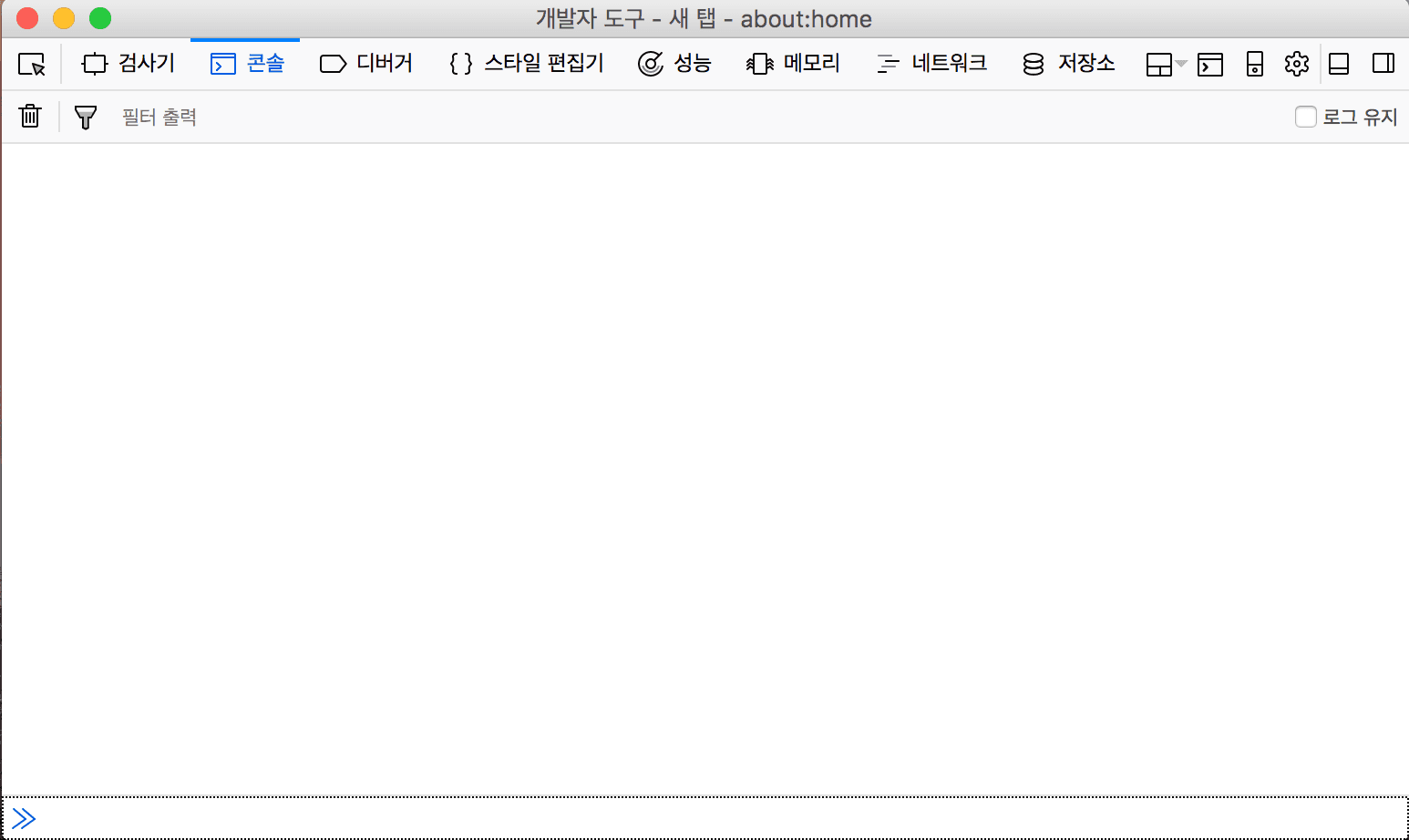
Task: Clear console output with trash icon
Action: coord(30,117)
